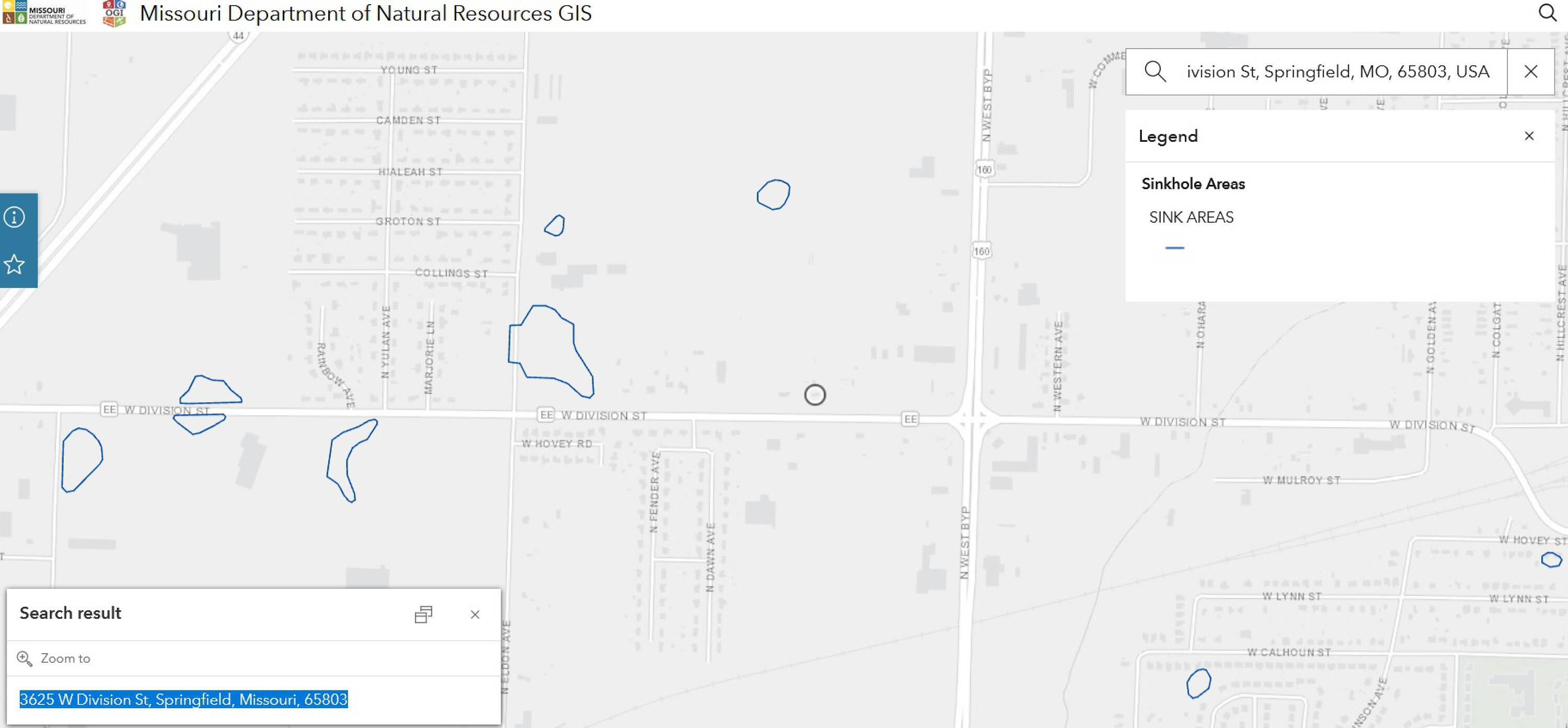Dock the Search result popup

[x=424, y=614]
